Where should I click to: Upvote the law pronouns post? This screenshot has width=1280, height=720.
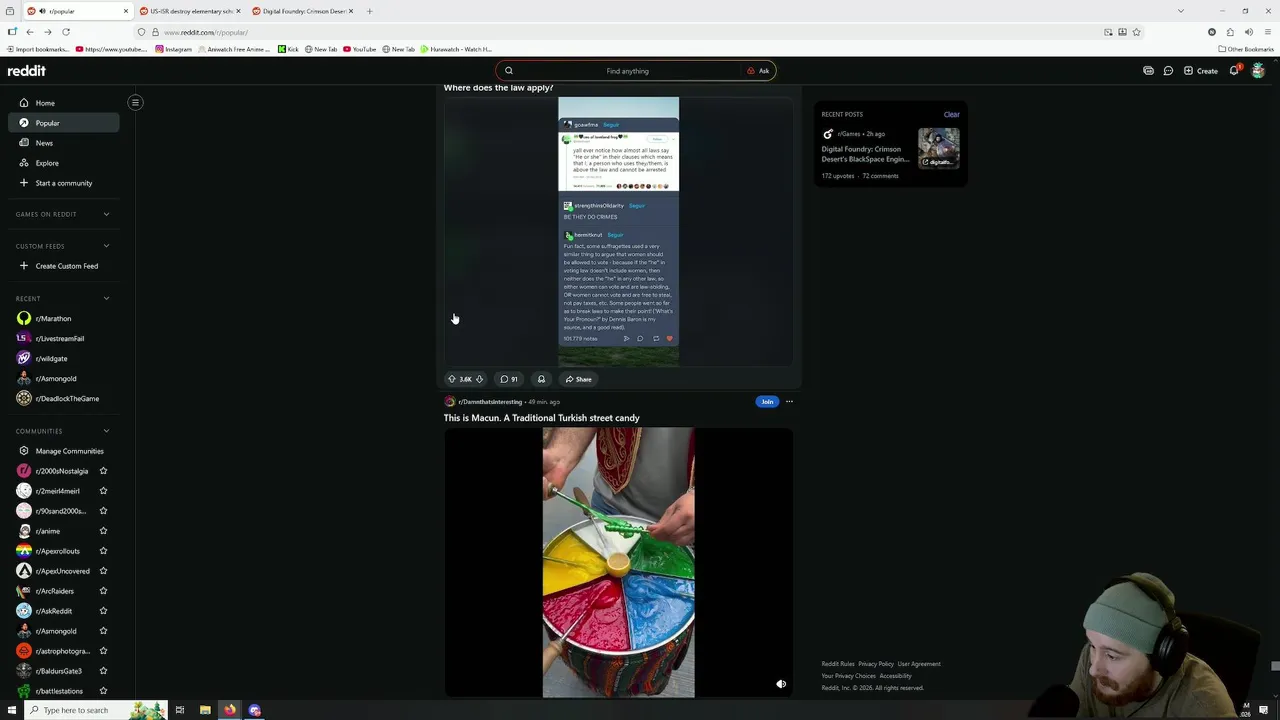click(451, 379)
